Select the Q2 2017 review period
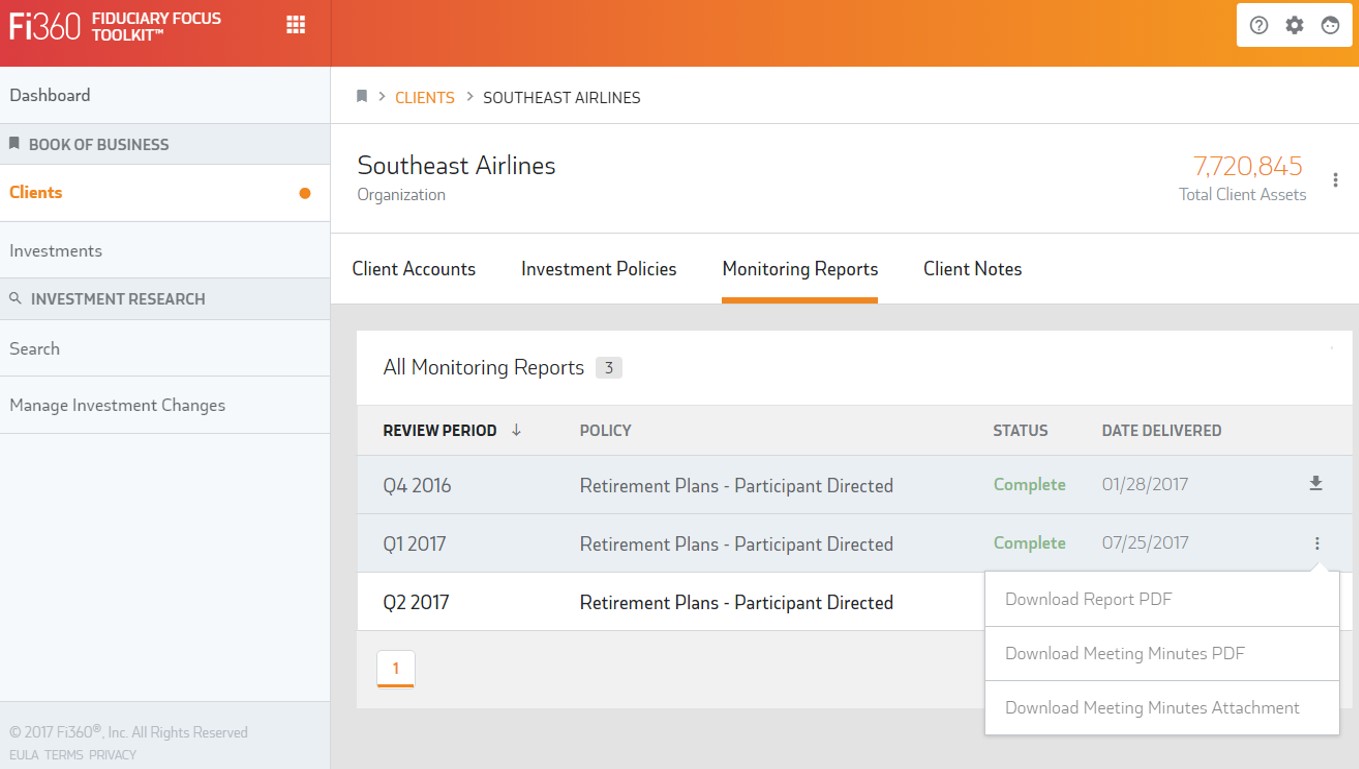 pos(416,602)
